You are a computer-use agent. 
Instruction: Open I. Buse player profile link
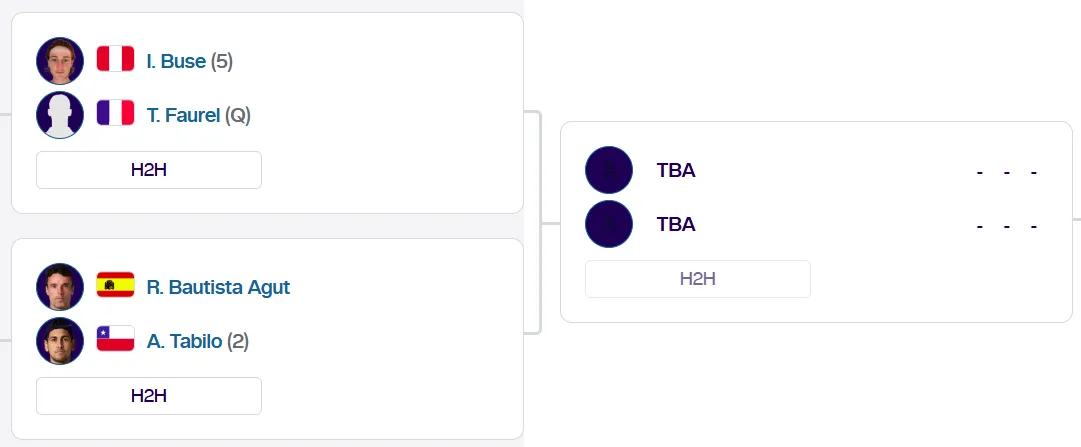tap(176, 61)
